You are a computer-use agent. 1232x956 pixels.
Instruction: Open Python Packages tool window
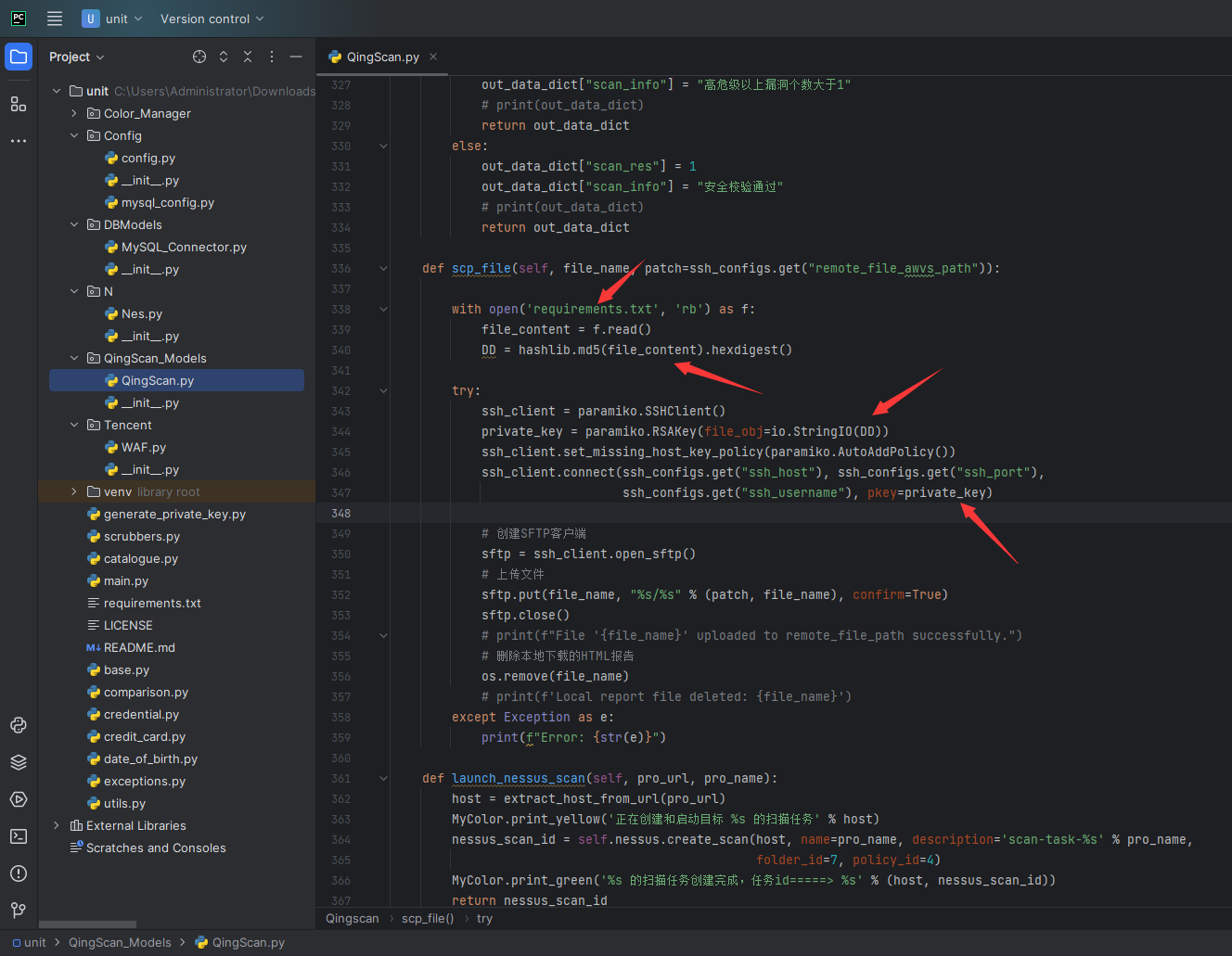19,725
